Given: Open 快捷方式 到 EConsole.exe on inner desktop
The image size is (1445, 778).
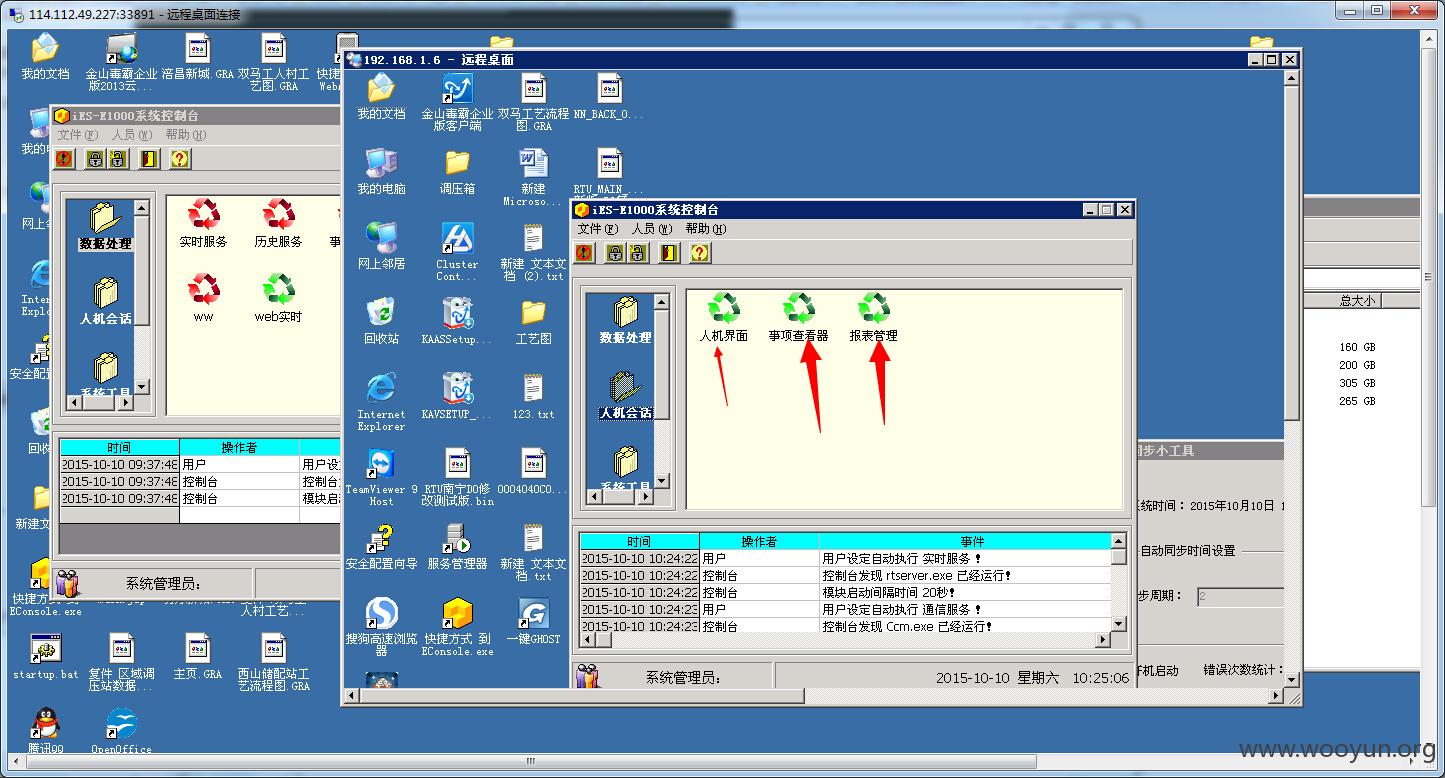Looking at the screenshot, I should tap(457, 627).
